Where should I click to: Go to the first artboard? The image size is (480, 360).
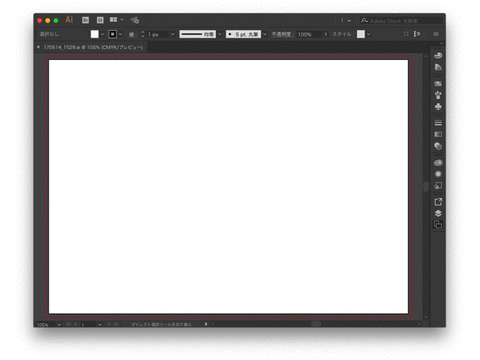(68, 324)
